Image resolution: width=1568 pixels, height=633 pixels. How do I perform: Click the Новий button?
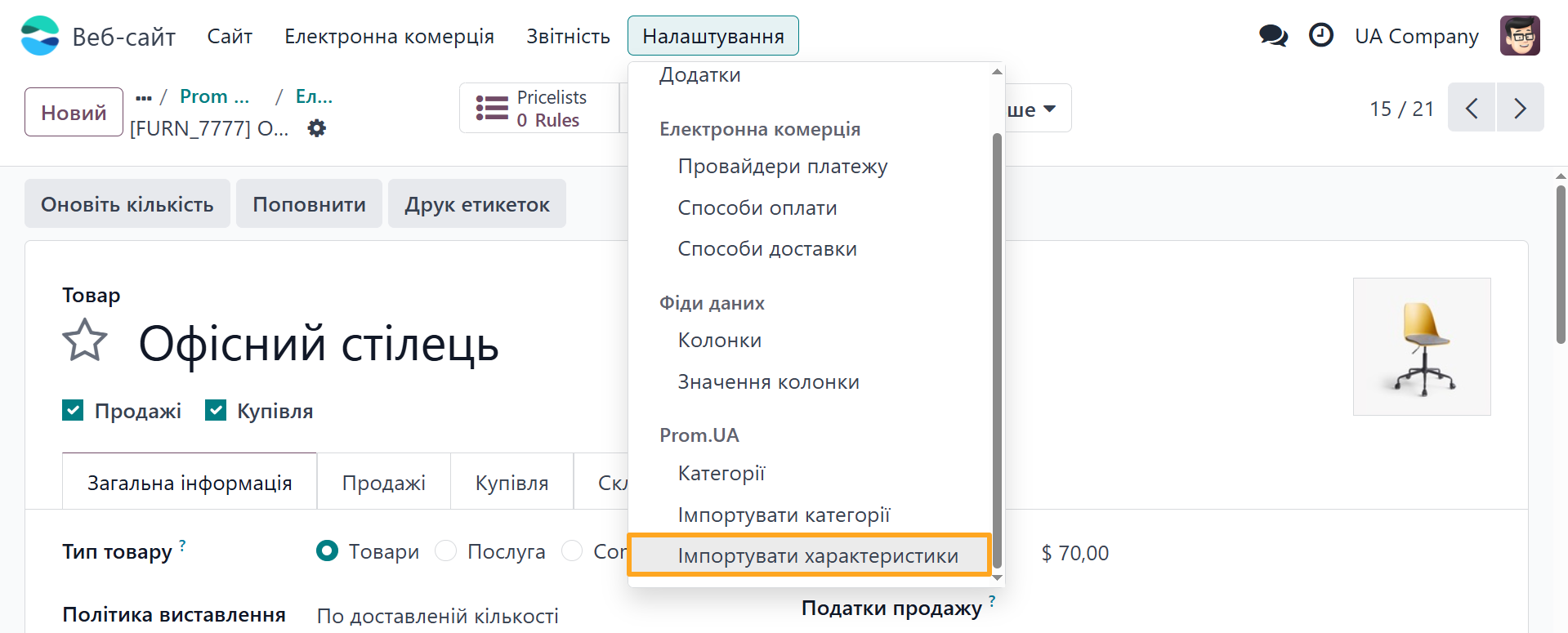click(x=74, y=112)
